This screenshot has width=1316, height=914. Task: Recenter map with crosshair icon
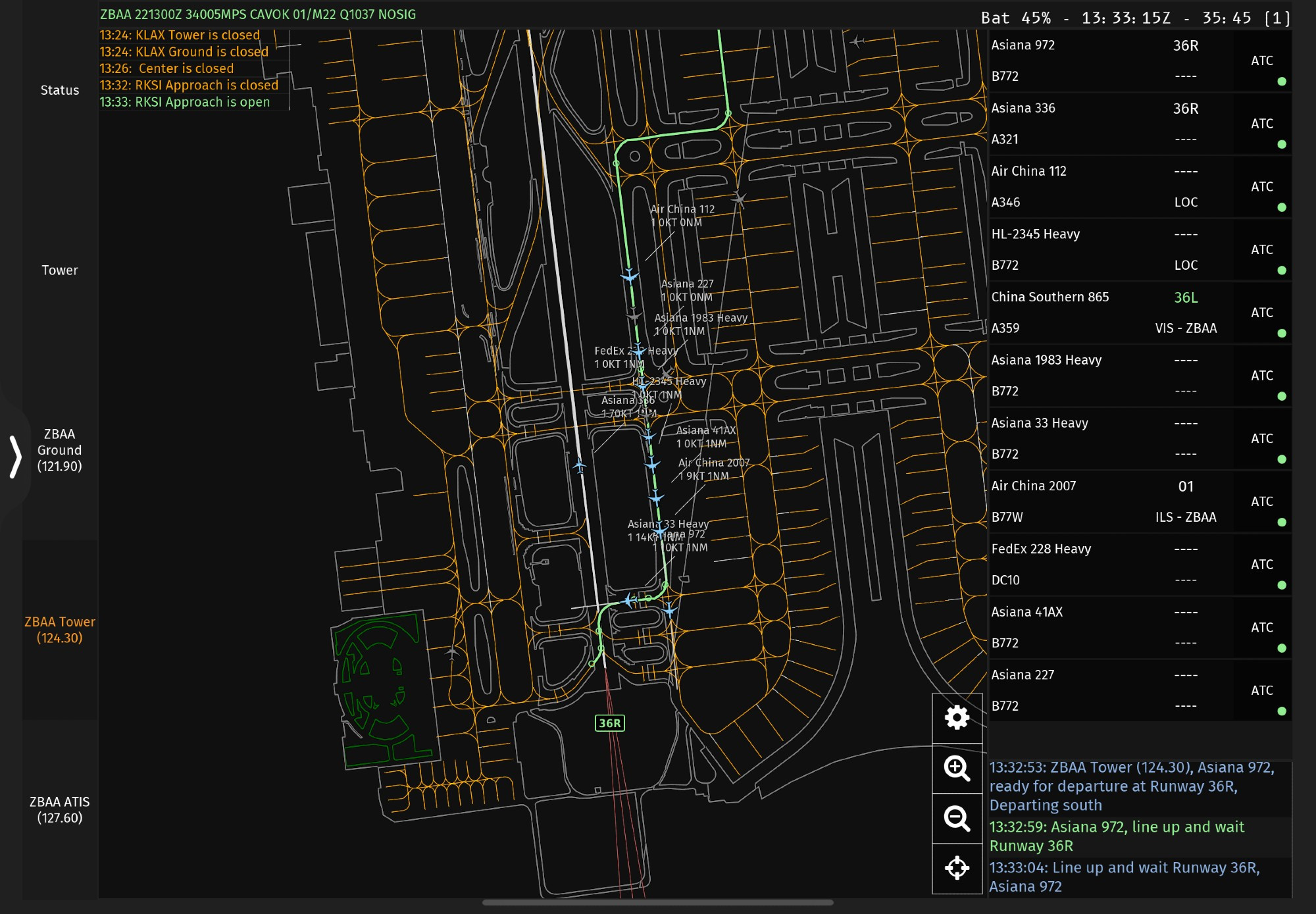pos(957,869)
